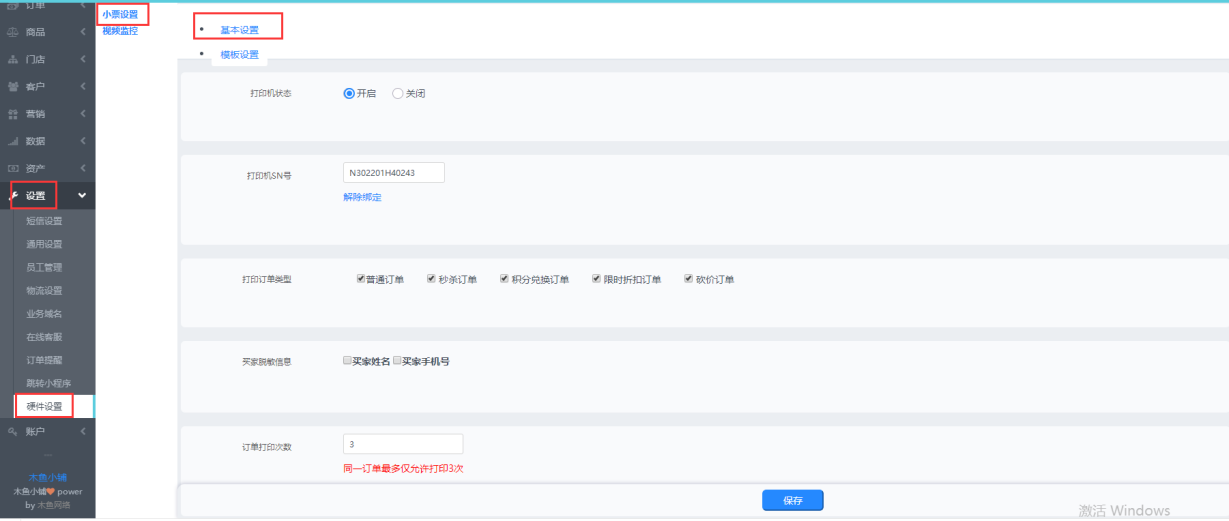Image resolution: width=1229 pixels, height=521 pixels.
Task: Click the 门店 store icon in sidebar
Action: click(13, 60)
